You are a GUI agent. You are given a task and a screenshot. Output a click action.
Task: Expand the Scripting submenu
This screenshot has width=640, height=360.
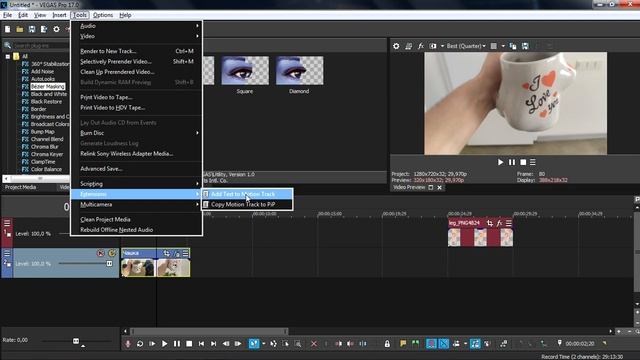[x=137, y=184]
